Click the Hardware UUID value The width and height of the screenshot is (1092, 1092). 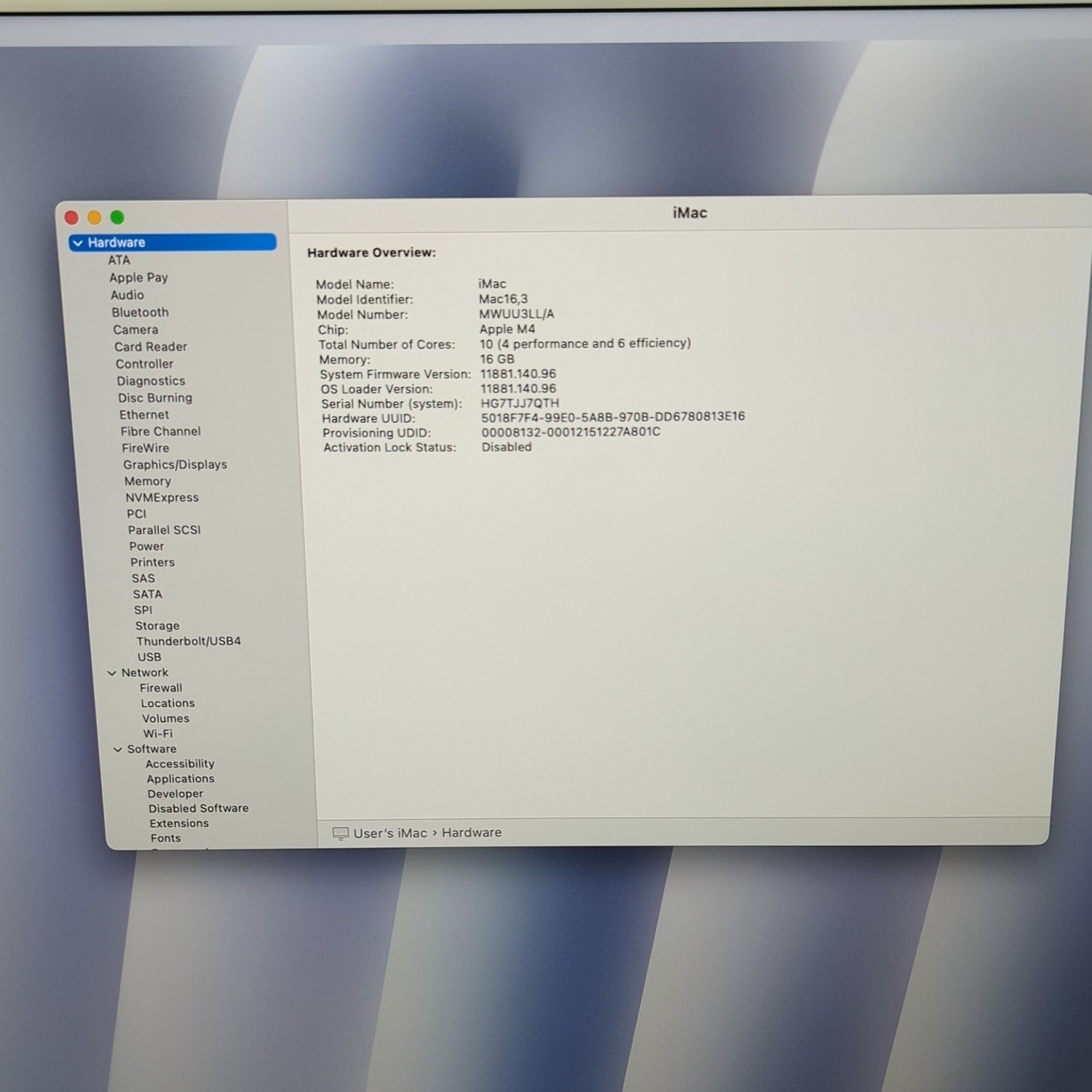[x=613, y=417]
